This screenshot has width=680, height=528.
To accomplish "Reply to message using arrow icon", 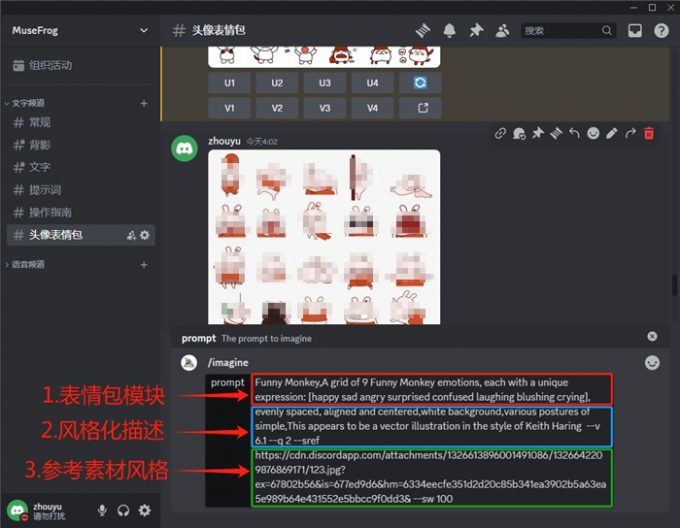I will (x=575, y=133).
